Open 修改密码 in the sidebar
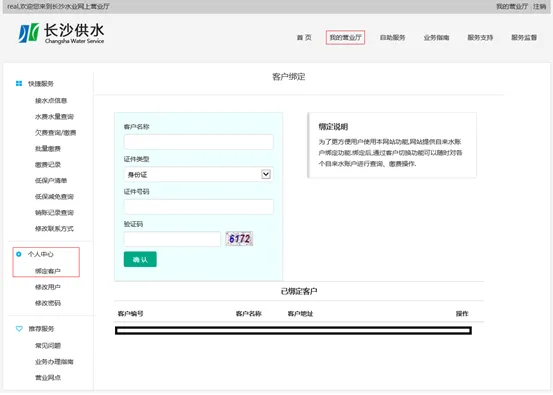553x395 pixels. (x=48, y=303)
